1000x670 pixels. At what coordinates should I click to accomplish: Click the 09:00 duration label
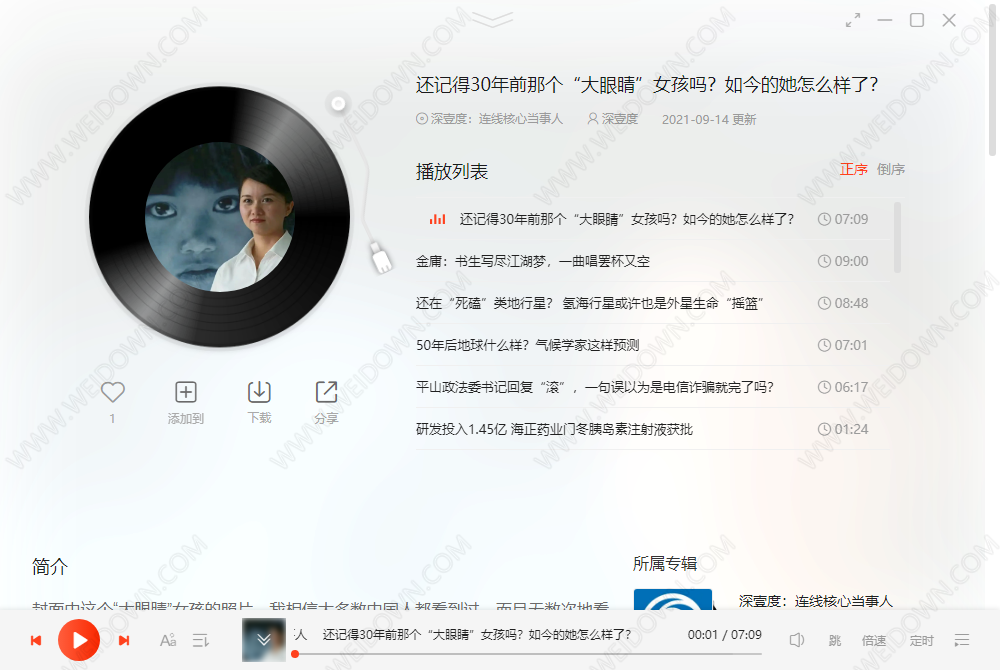click(x=843, y=261)
